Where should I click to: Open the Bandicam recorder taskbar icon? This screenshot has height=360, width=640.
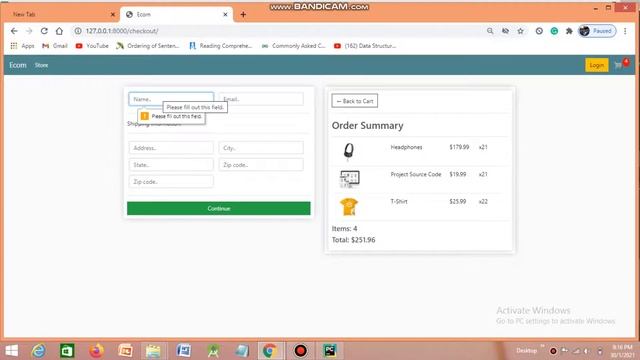click(x=300, y=351)
